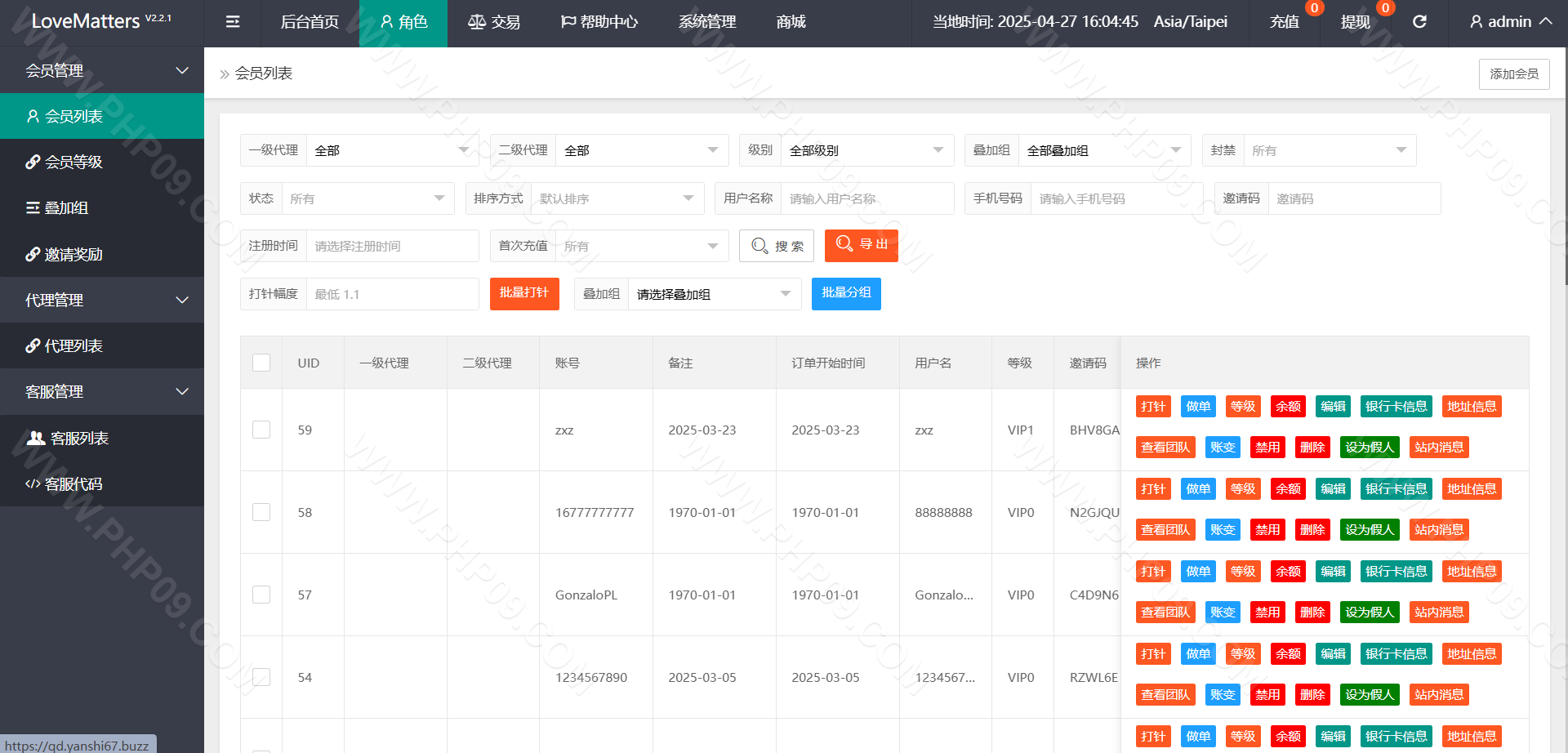The height and width of the screenshot is (753, 1568).
Task: Click the 用户名称 input field
Action: point(866,198)
